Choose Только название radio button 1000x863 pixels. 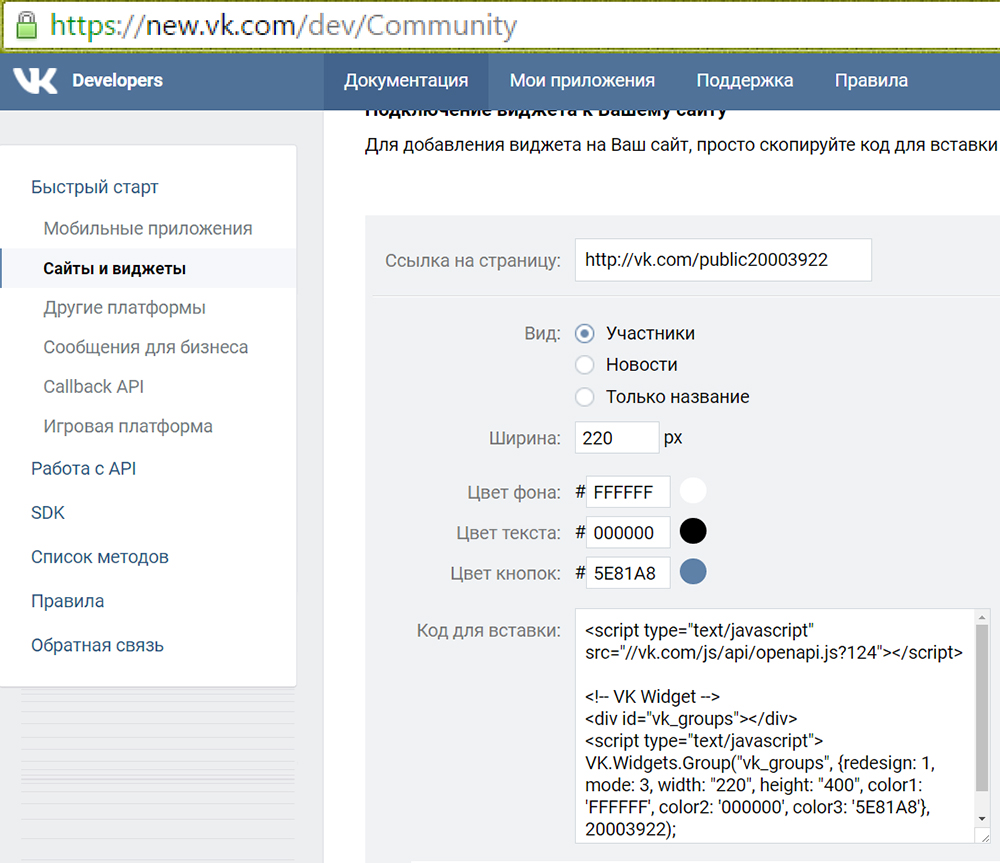(x=585, y=397)
